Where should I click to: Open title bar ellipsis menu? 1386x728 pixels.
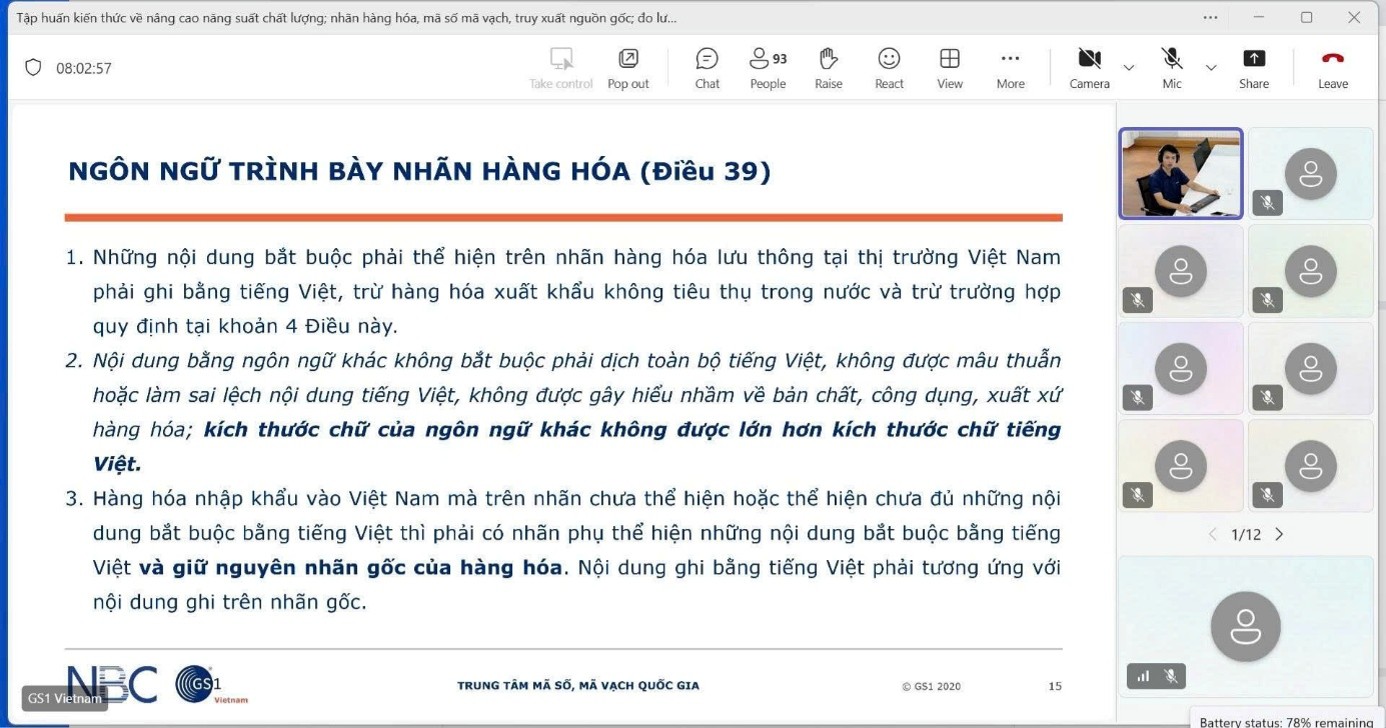[1211, 17]
